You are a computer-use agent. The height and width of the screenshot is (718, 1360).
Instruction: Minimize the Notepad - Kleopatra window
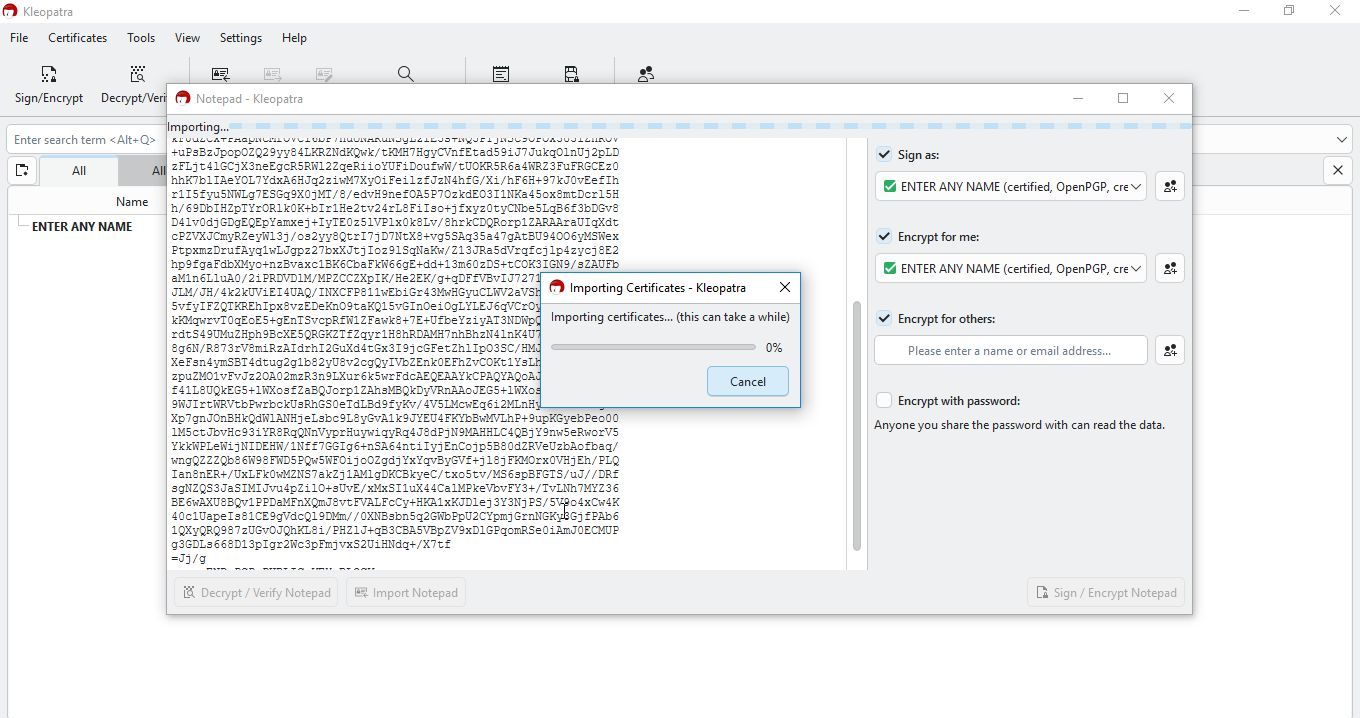point(1078,98)
